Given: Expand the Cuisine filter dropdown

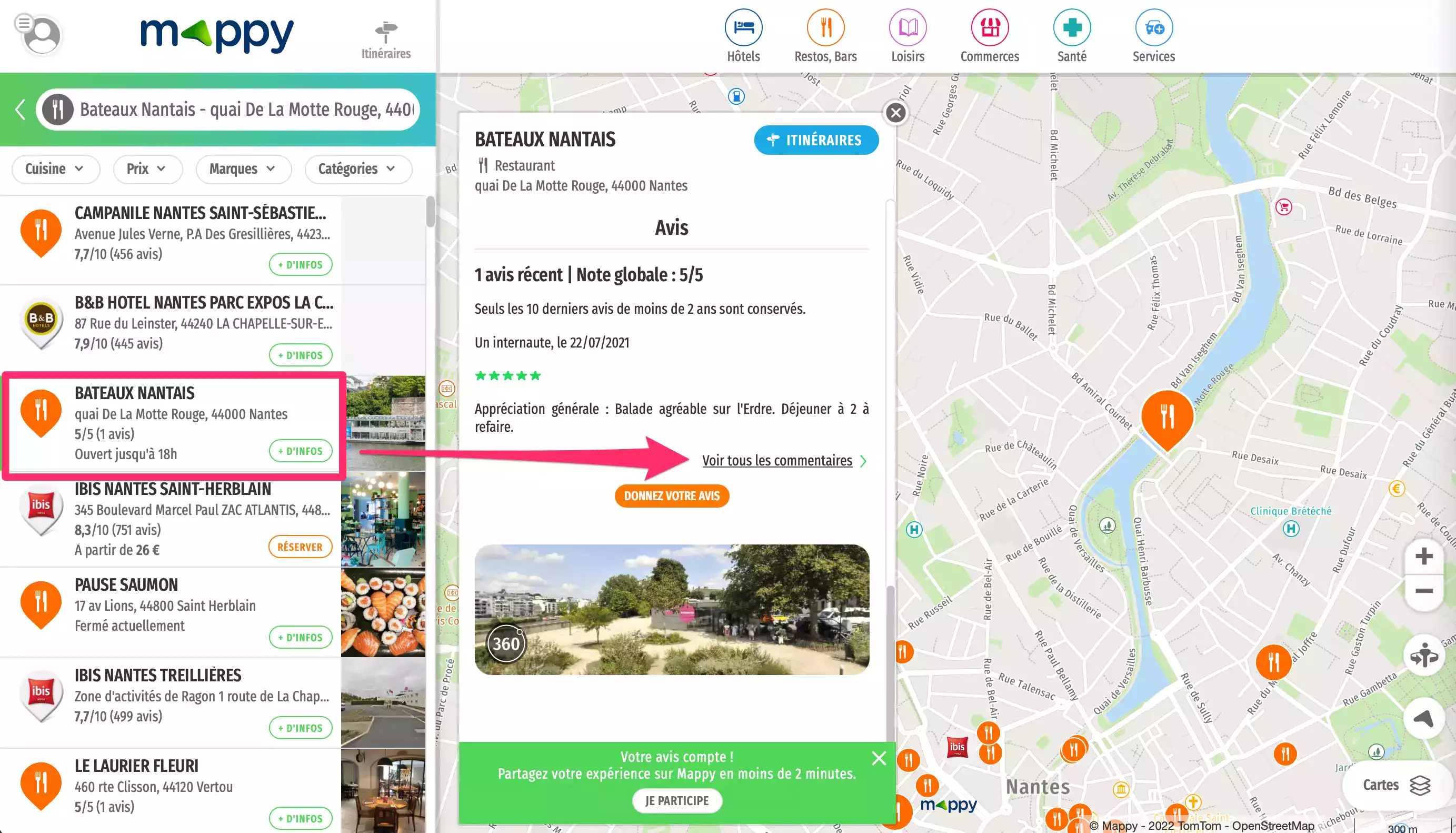Looking at the screenshot, I should (x=55, y=169).
